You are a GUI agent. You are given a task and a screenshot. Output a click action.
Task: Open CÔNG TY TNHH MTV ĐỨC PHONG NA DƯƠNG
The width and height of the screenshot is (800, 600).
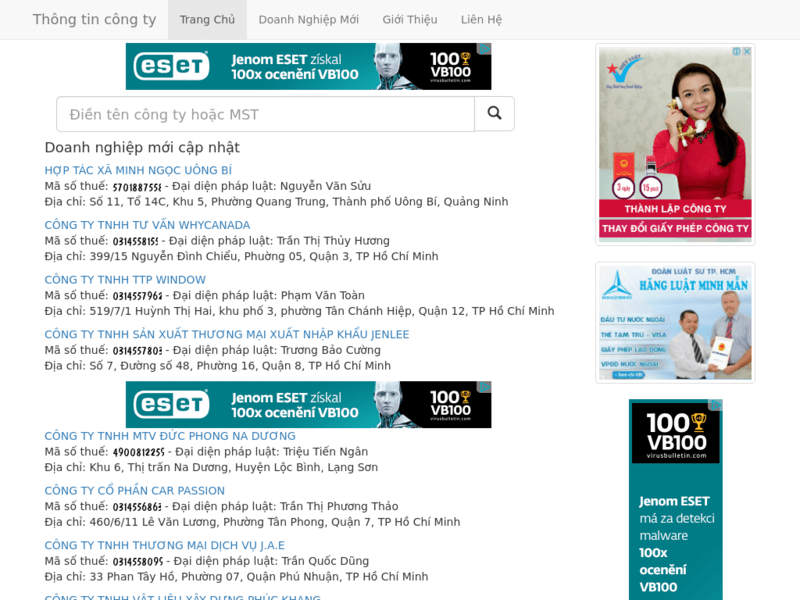click(x=170, y=436)
